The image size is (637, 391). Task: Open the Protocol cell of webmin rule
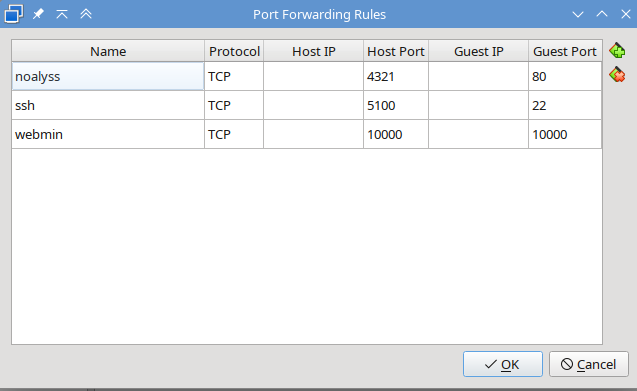(234, 134)
